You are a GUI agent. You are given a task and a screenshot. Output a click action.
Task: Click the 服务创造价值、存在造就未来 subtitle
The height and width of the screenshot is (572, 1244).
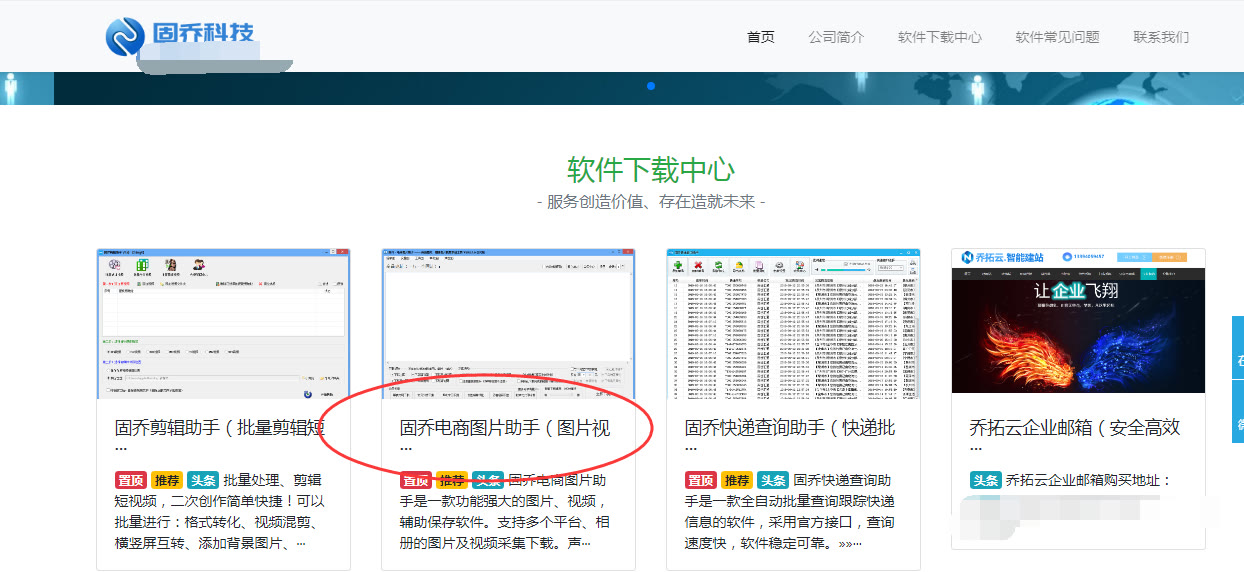pos(651,201)
